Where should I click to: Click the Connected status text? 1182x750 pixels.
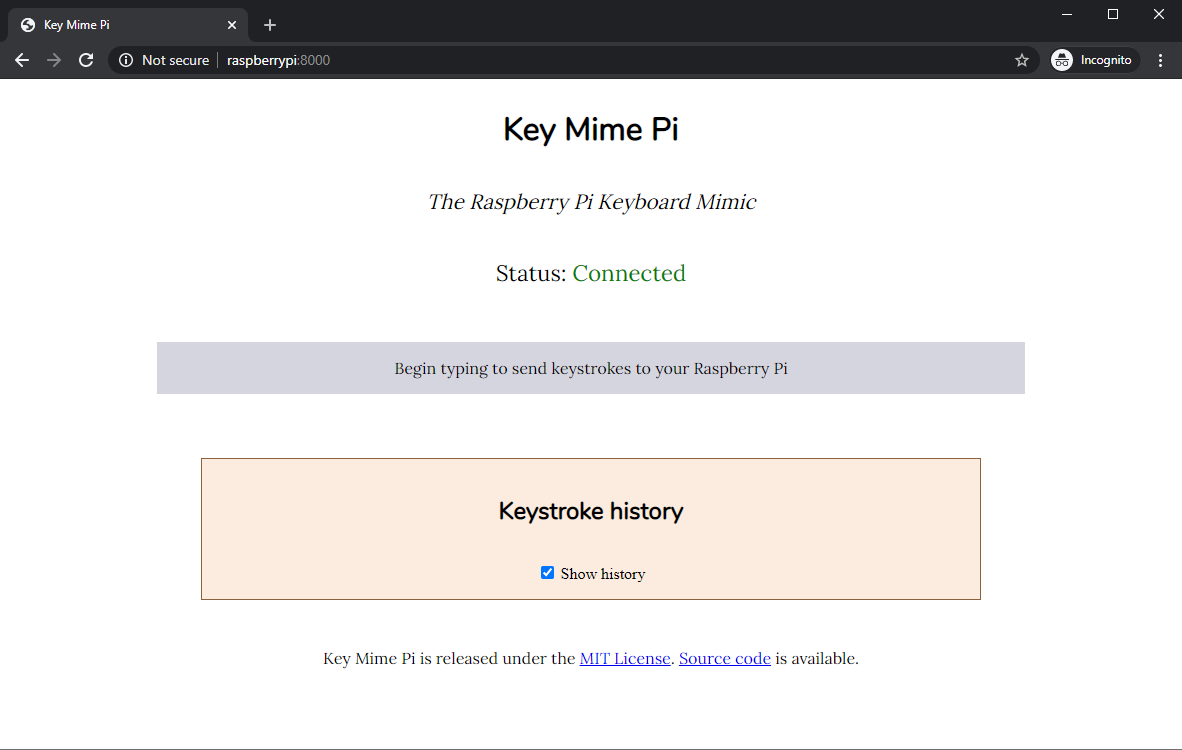coord(628,273)
